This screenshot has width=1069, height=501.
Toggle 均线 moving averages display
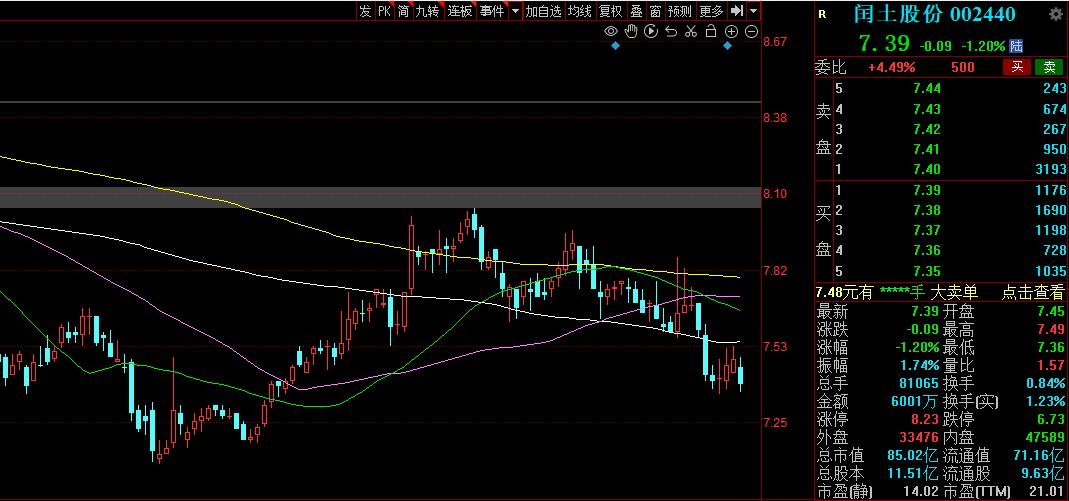pyautogui.click(x=579, y=10)
